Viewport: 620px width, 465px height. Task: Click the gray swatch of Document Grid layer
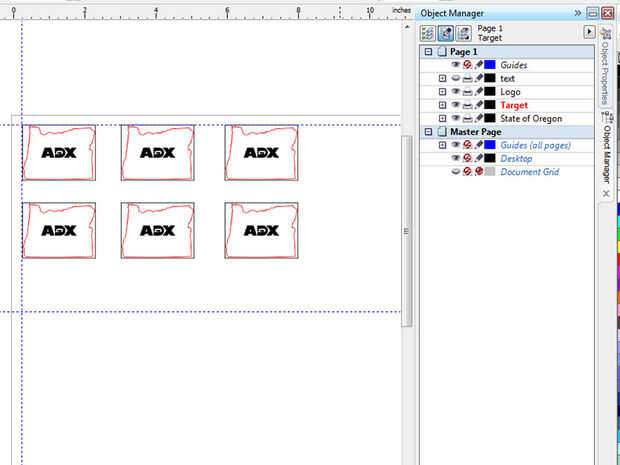pyautogui.click(x=490, y=172)
